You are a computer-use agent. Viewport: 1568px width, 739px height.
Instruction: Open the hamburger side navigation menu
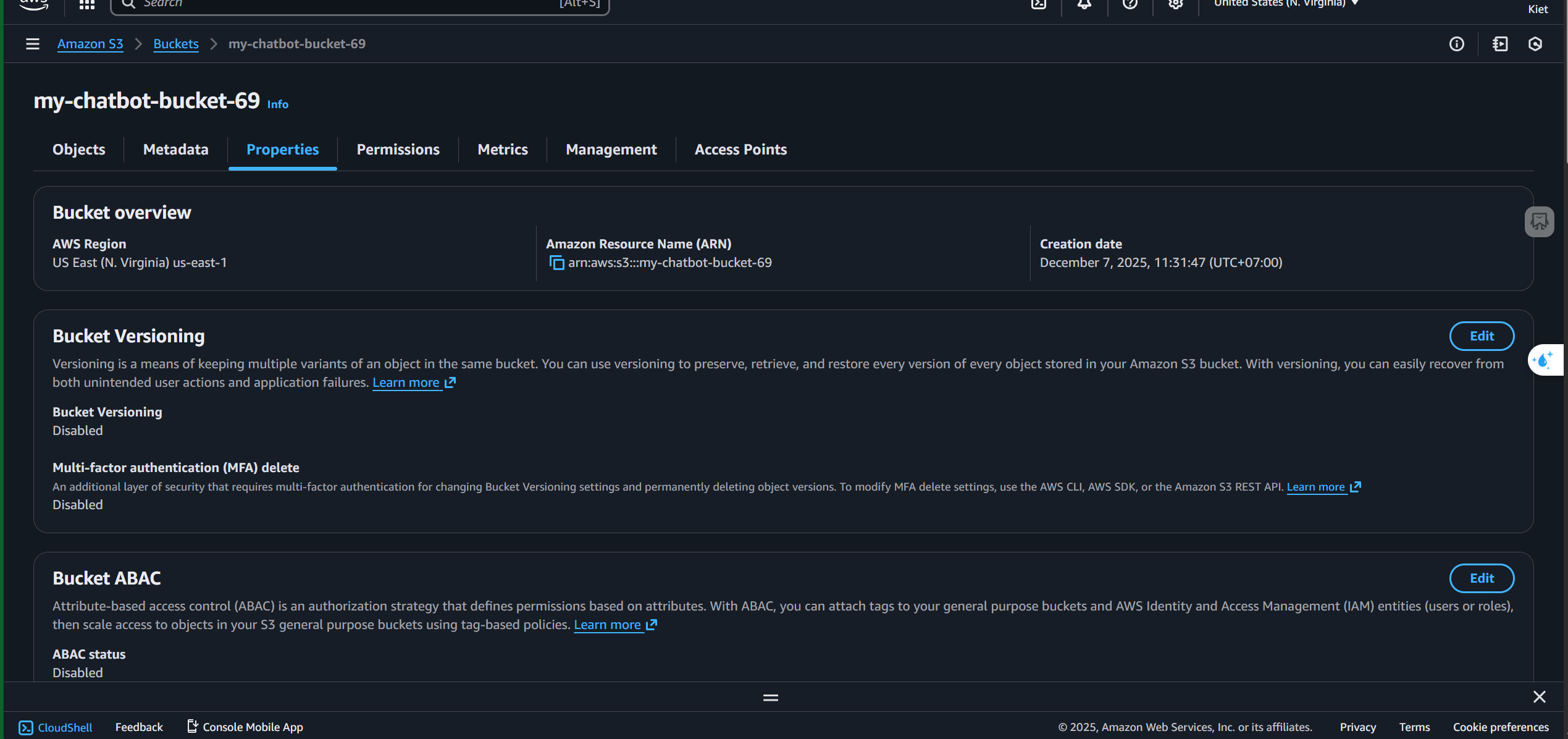[33, 44]
